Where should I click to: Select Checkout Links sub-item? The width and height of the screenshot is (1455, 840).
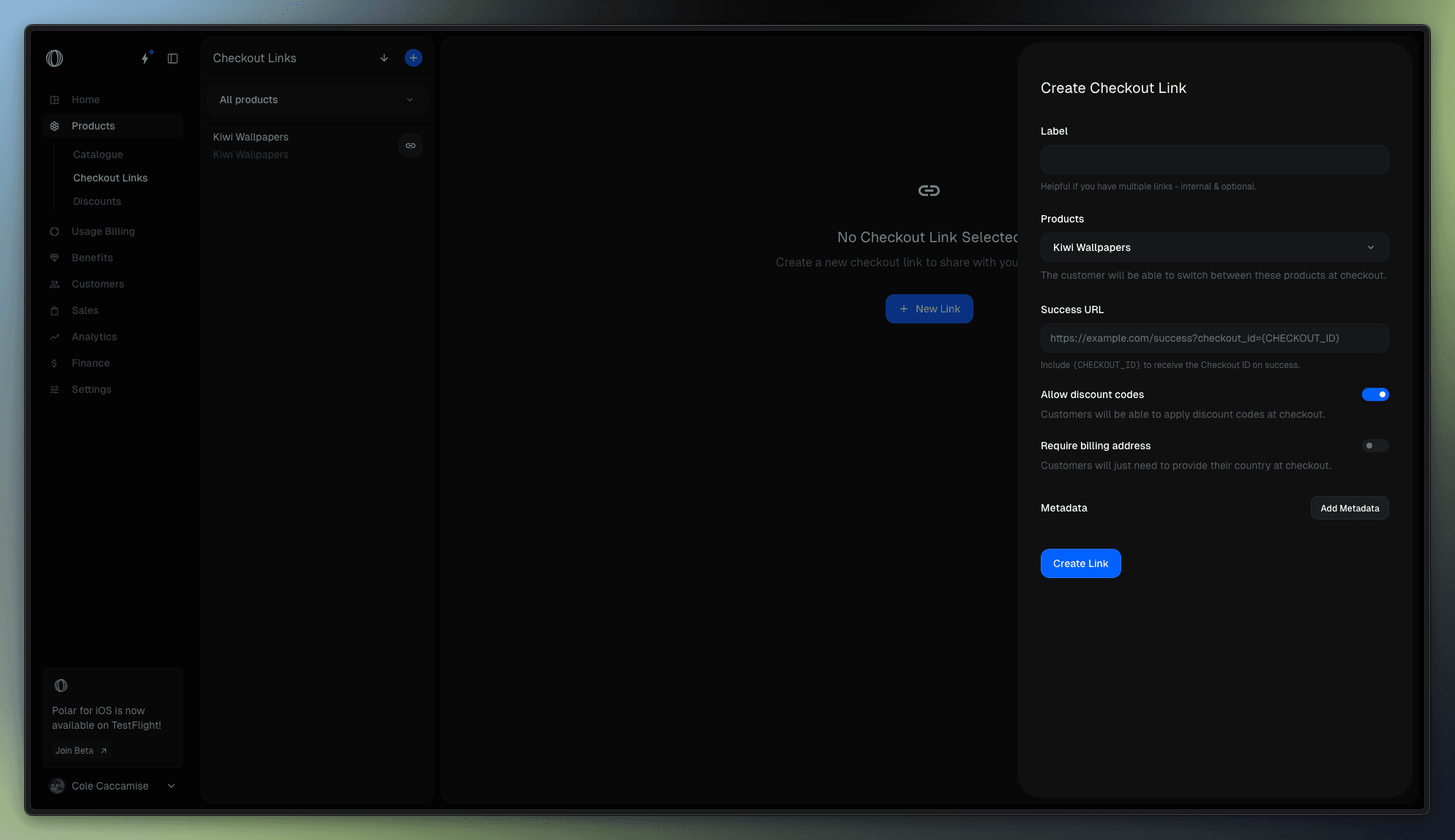[111, 178]
